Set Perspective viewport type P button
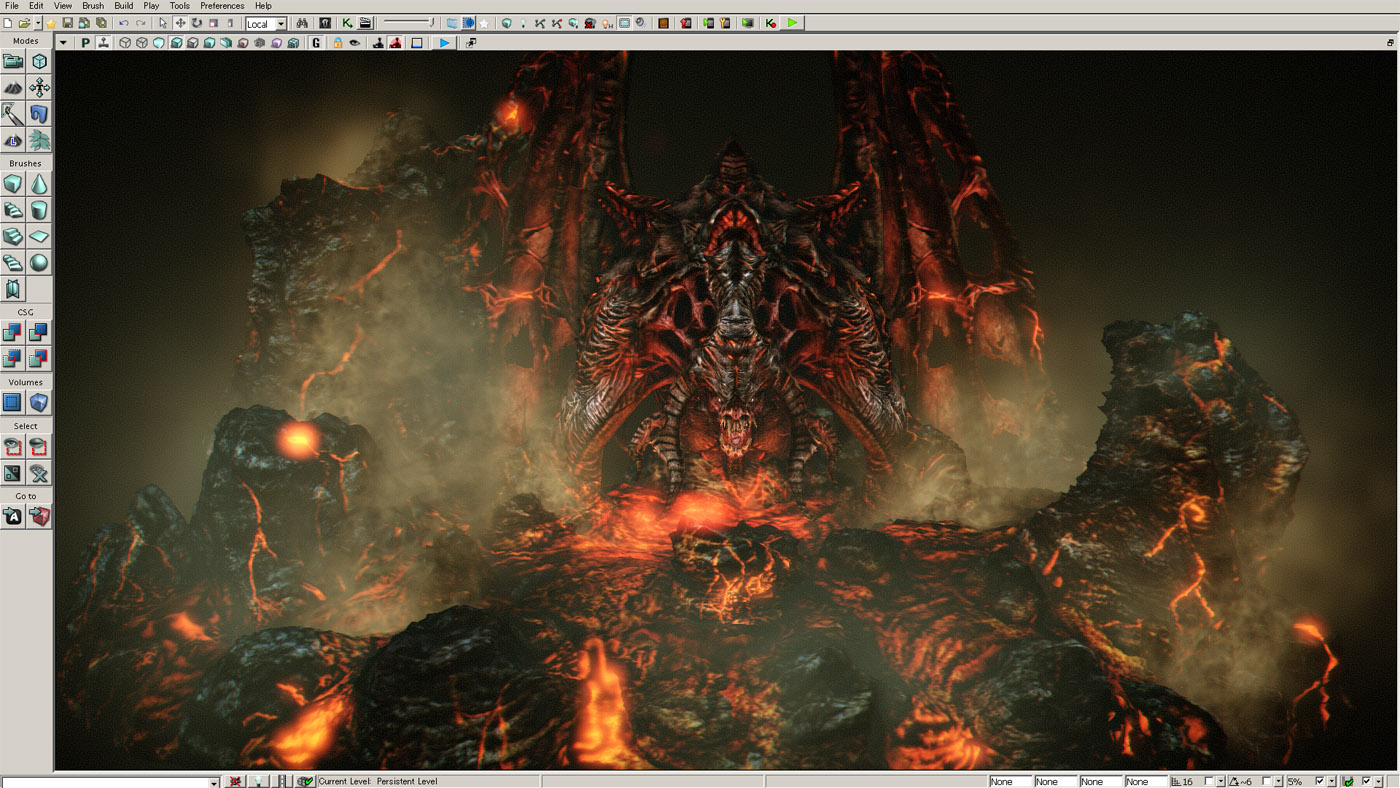 tap(85, 43)
